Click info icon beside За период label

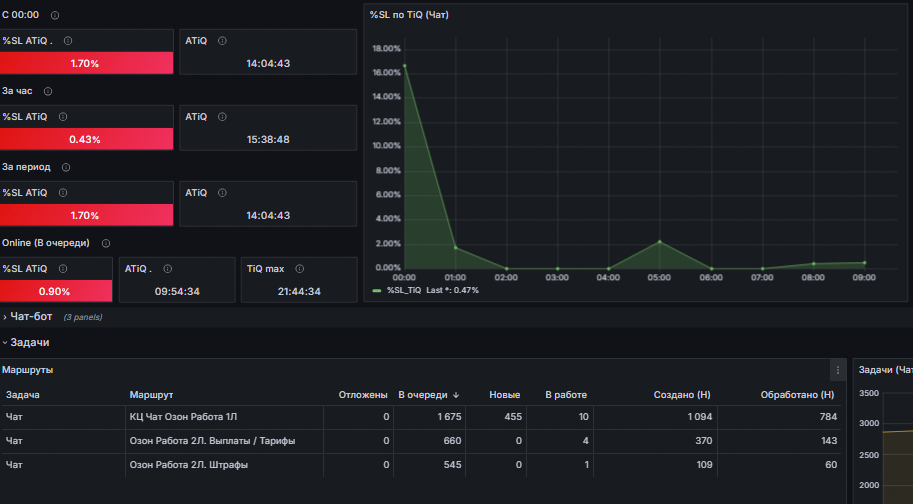coord(66,167)
